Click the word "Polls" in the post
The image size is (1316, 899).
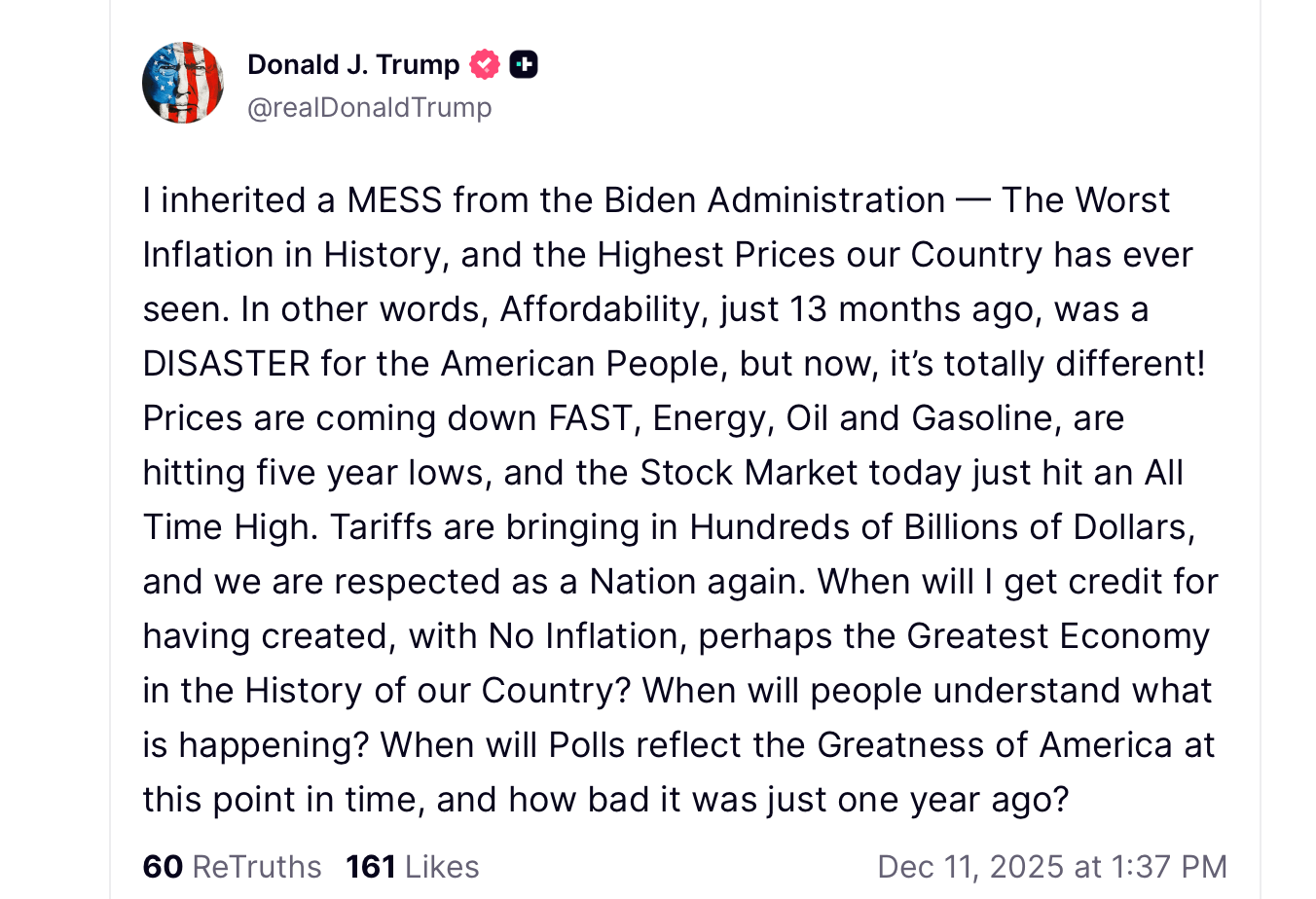point(587,745)
